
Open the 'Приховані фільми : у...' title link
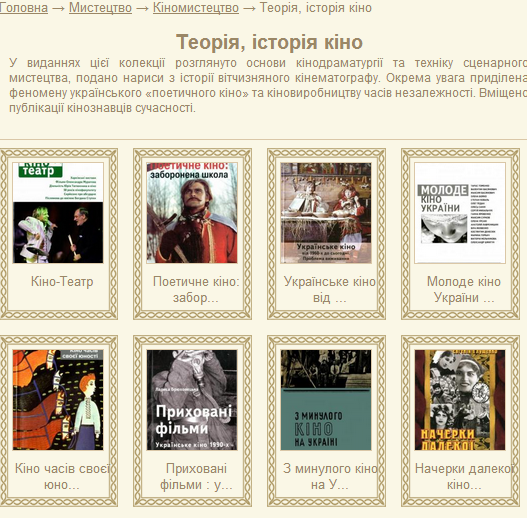click(x=196, y=477)
